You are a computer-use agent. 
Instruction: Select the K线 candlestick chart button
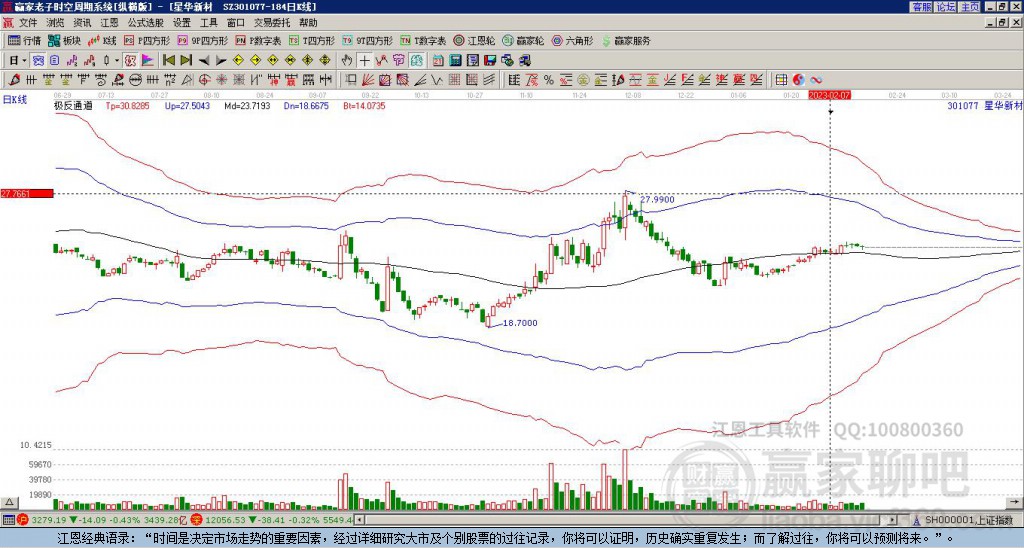[x=103, y=41]
